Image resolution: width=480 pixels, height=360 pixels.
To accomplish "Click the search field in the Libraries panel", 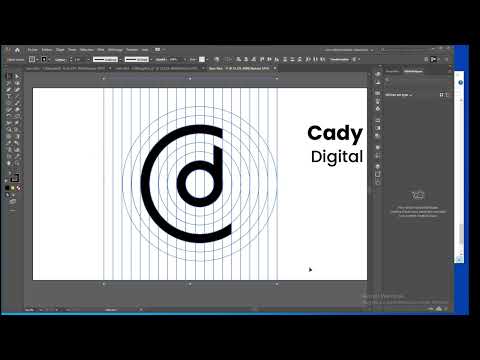I will [x=417, y=80].
